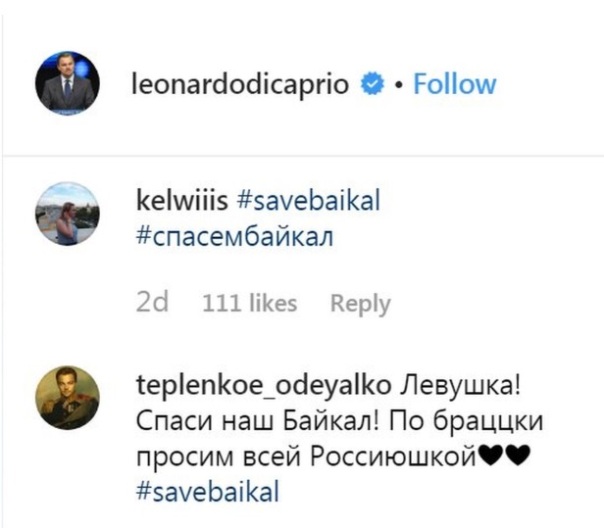
Task: Click the word Левушка in the comment
Action: 457,385
